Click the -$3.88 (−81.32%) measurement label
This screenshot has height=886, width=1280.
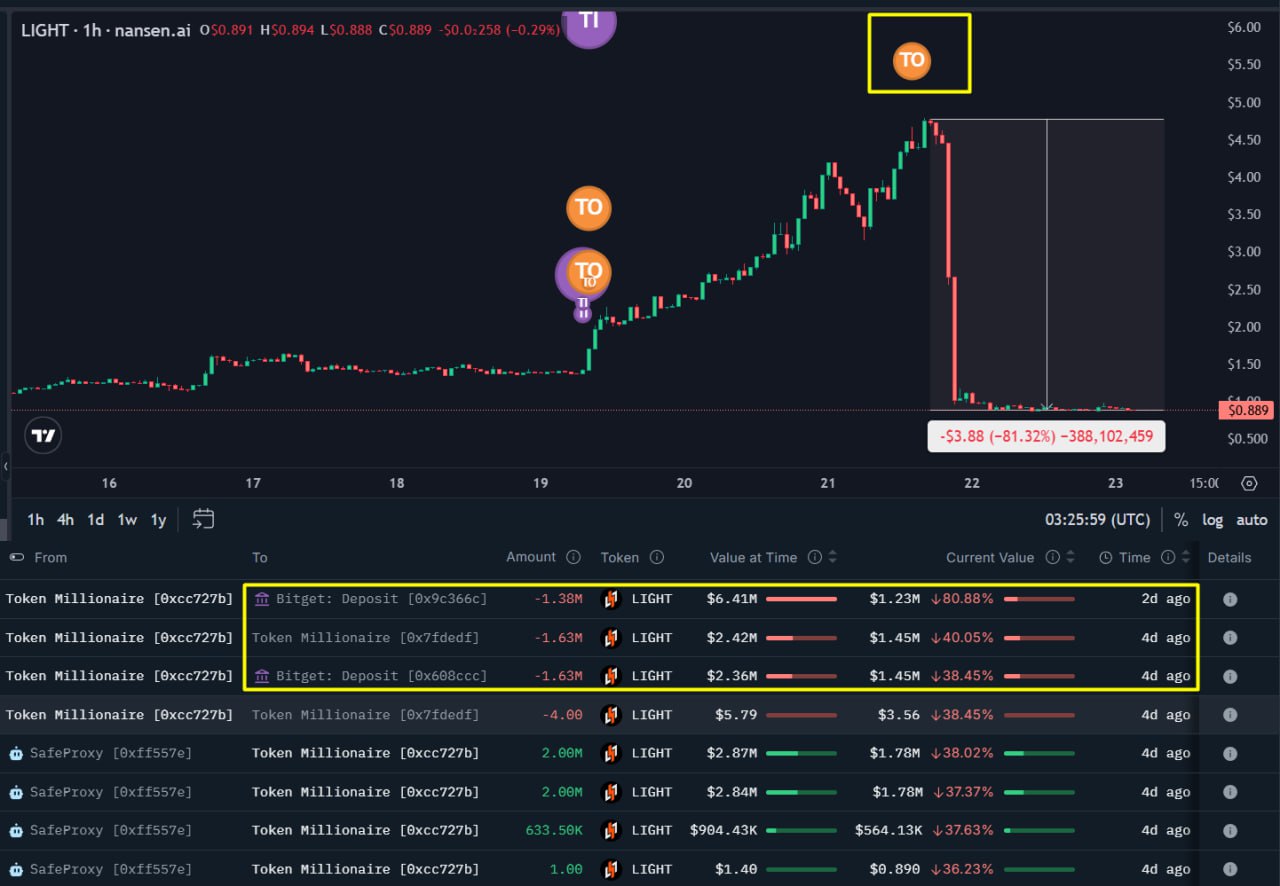coord(1046,436)
